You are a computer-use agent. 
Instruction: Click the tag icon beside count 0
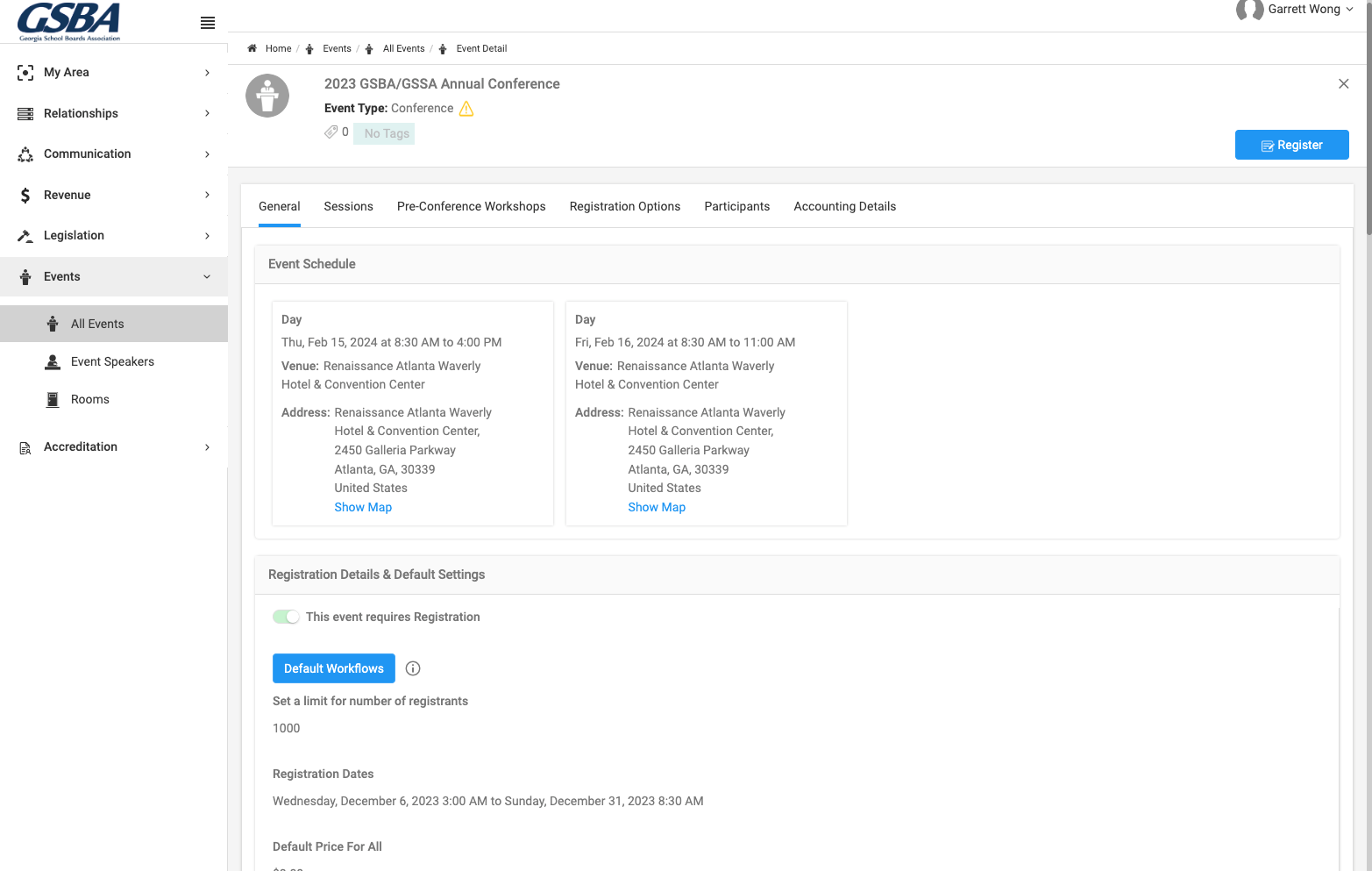331,132
